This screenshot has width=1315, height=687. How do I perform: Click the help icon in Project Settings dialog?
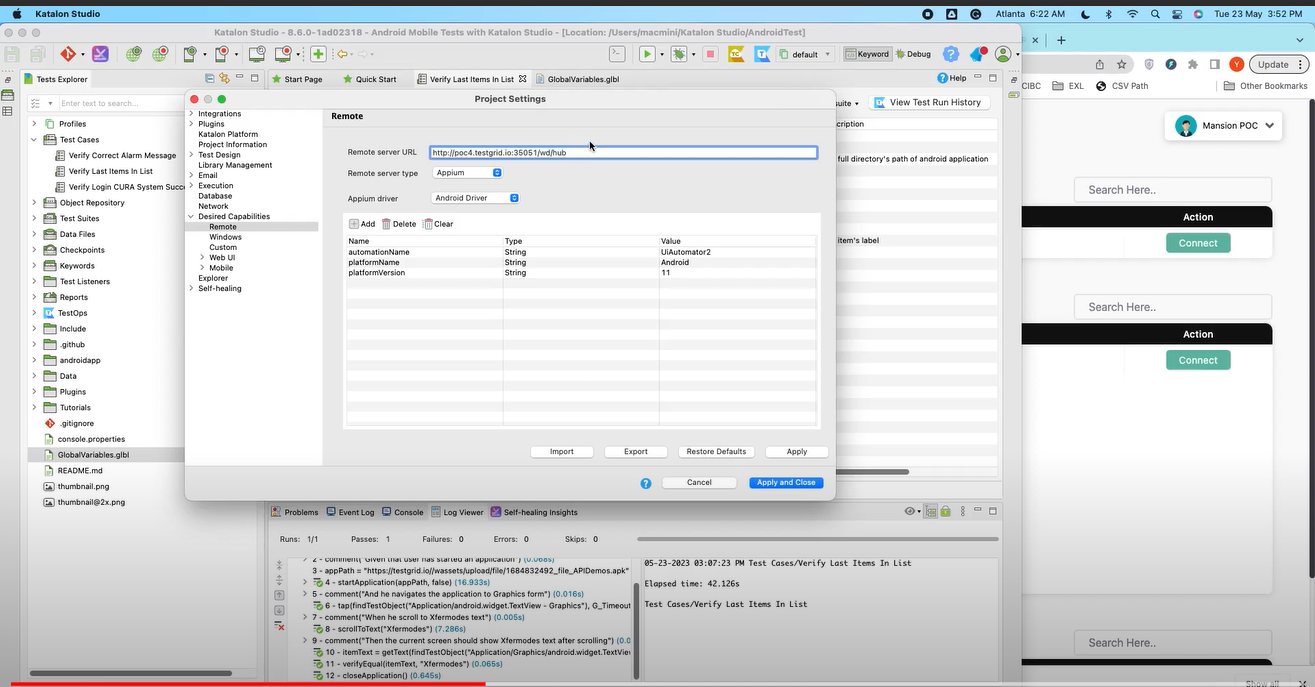tap(646, 483)
